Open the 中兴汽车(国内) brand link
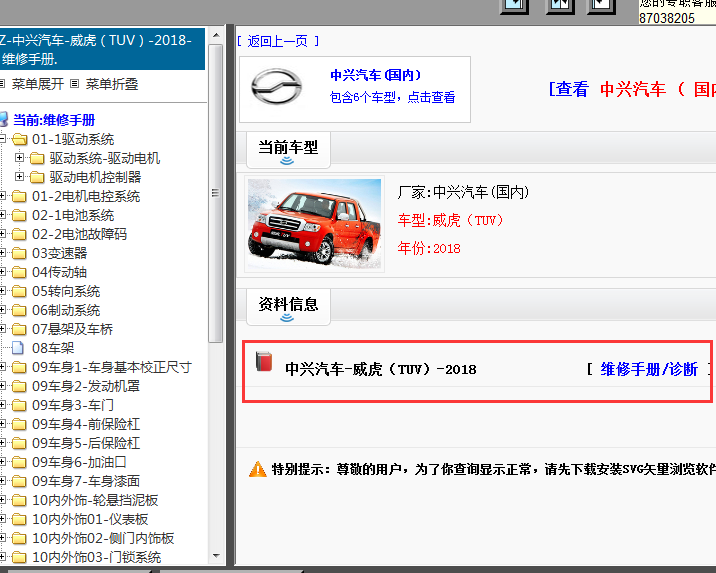Image resolution: width=716 pixels, height=573 pixels. 375,75
